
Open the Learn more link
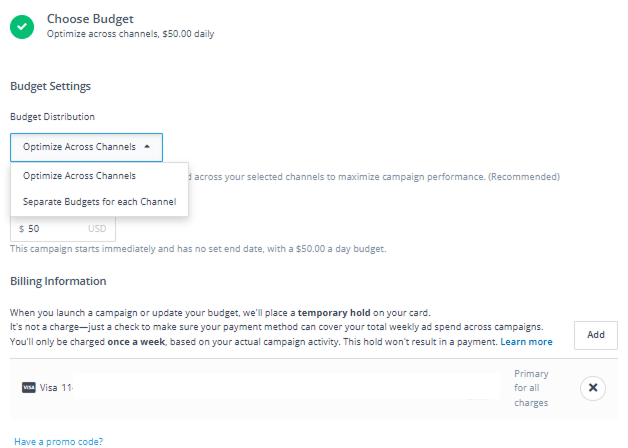coord(526,342)
